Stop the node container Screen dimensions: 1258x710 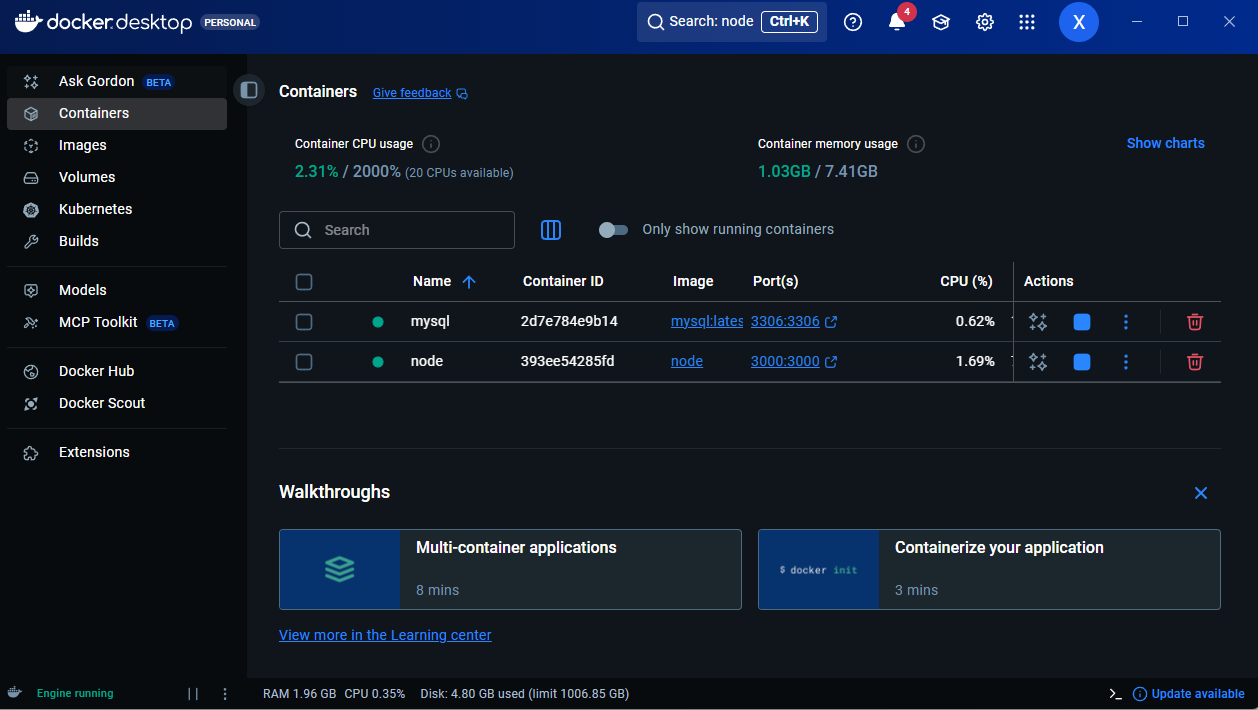coord(1082,362)
